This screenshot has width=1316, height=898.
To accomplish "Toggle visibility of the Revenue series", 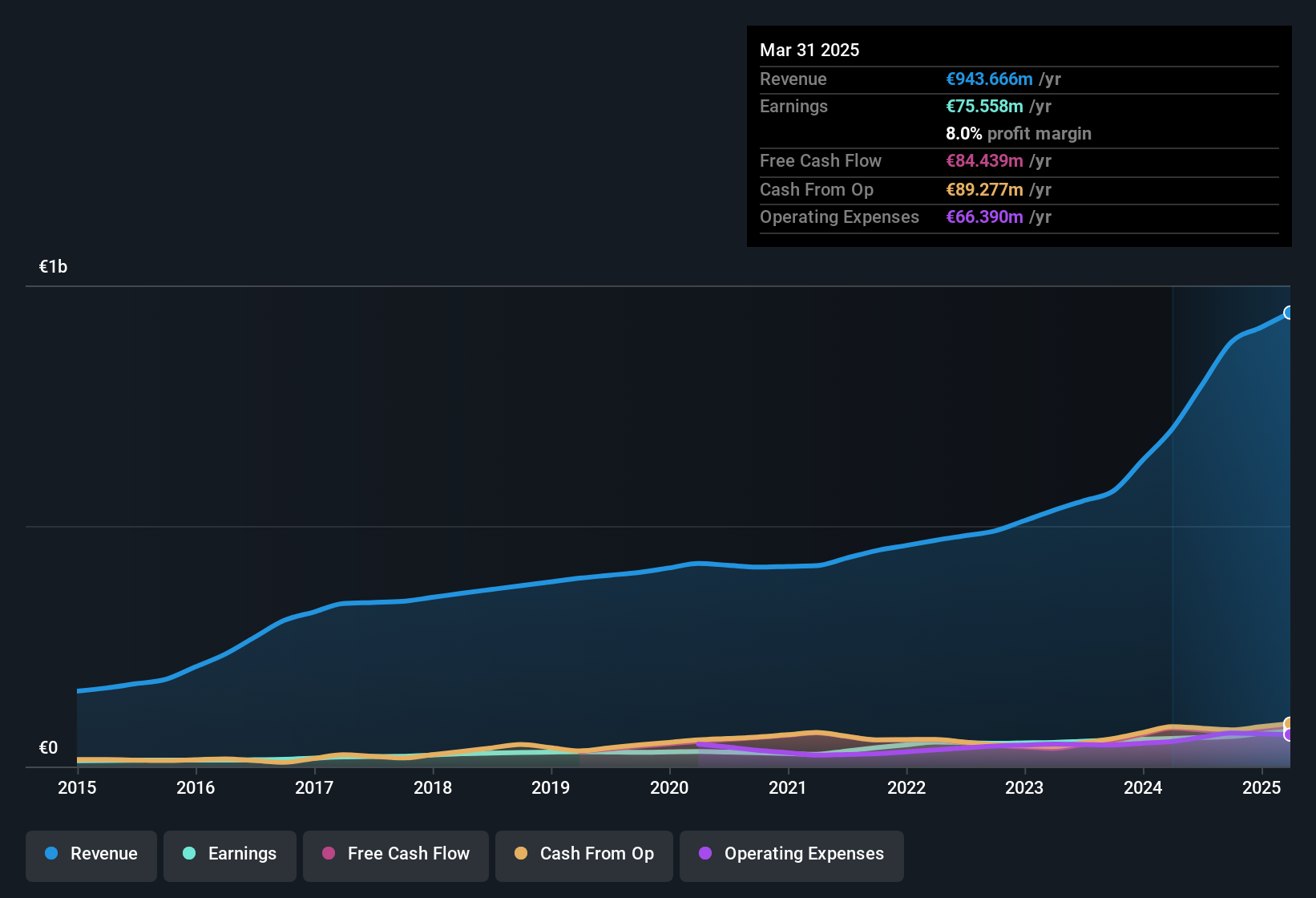I will 91,854.
